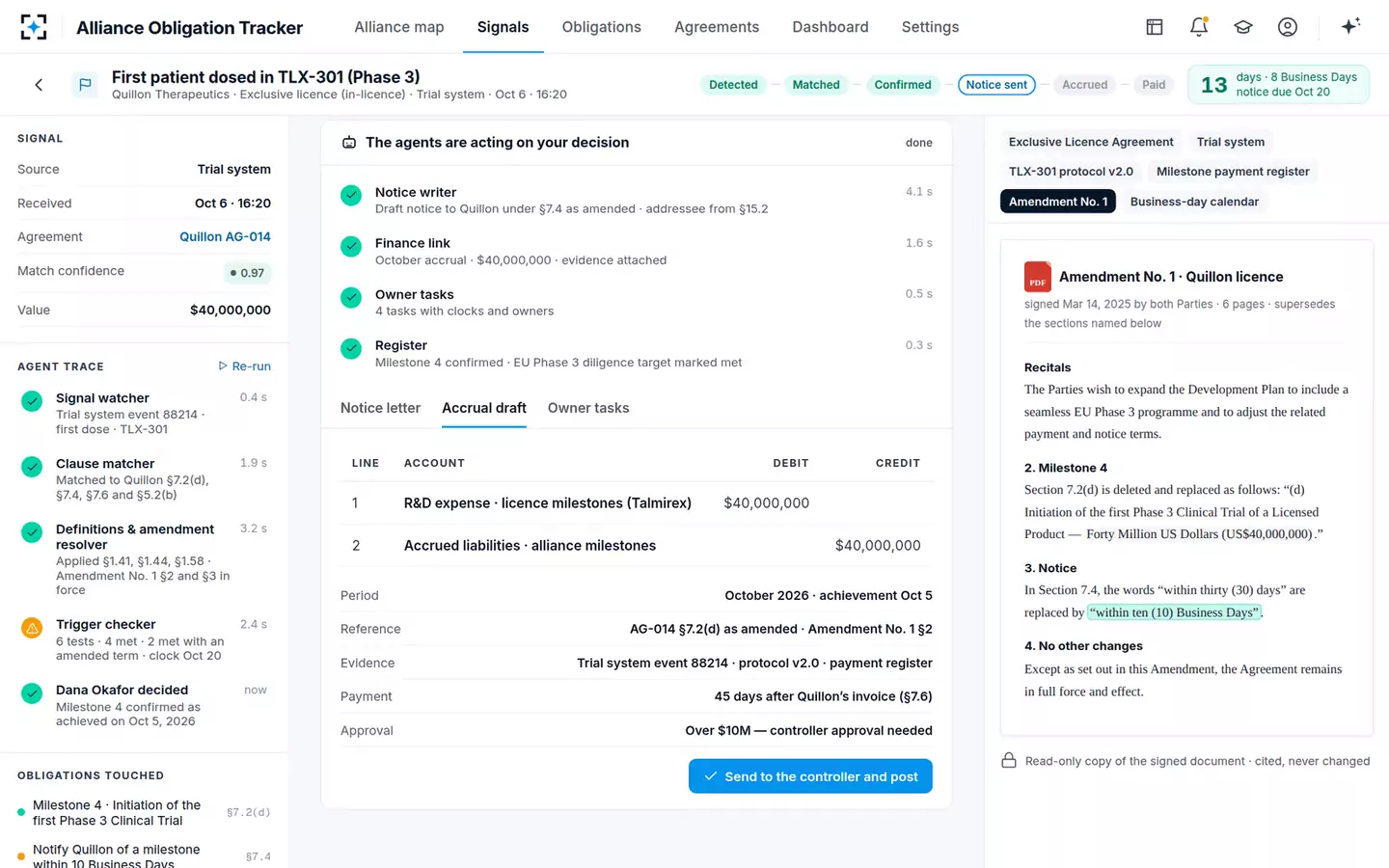Click the Alliance Obligation Tracker logo icon
Image resolution: width=1389 pixels, height=868 pixels.
pos(34,27)
